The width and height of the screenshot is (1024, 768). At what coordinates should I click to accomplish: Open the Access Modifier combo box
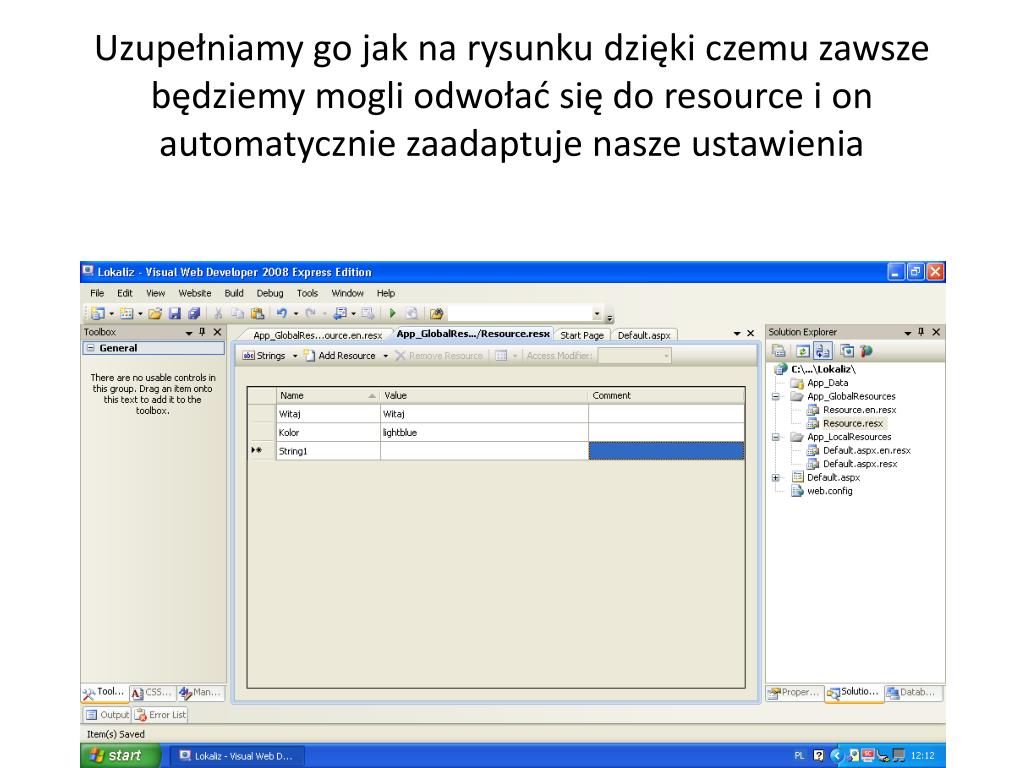(635, 356)
